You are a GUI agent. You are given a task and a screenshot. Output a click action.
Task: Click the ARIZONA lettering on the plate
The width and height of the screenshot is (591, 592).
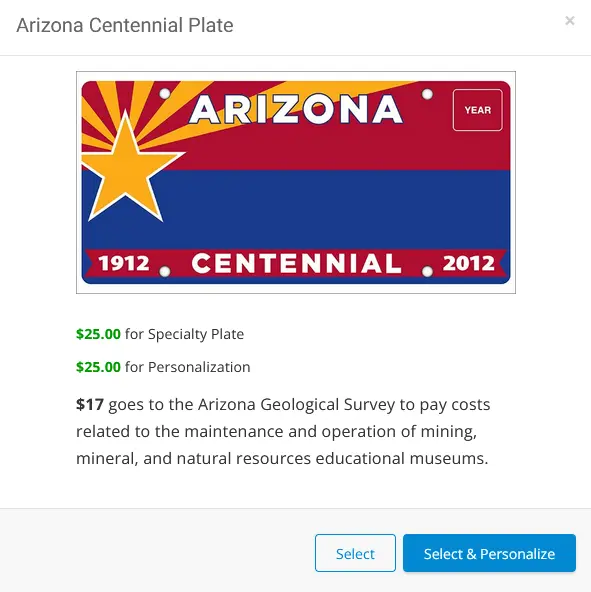click(295, 109)
